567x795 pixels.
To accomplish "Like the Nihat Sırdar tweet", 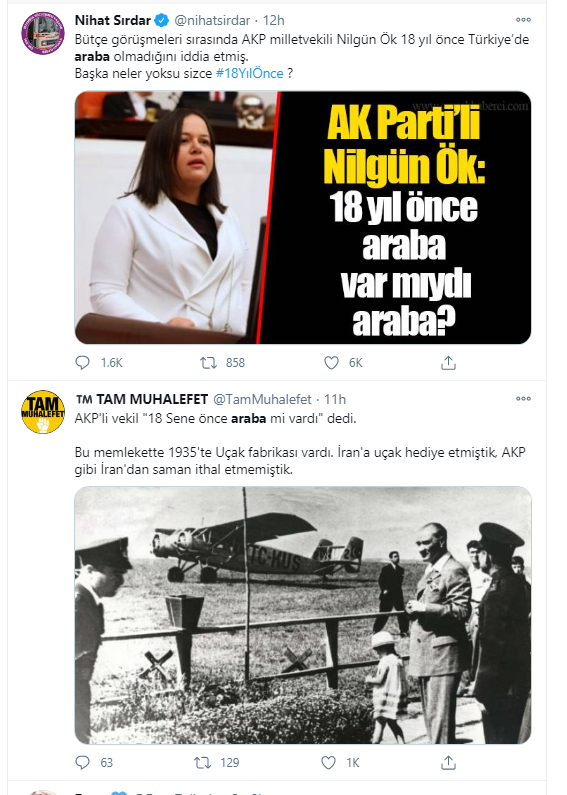I will [331, 363].
